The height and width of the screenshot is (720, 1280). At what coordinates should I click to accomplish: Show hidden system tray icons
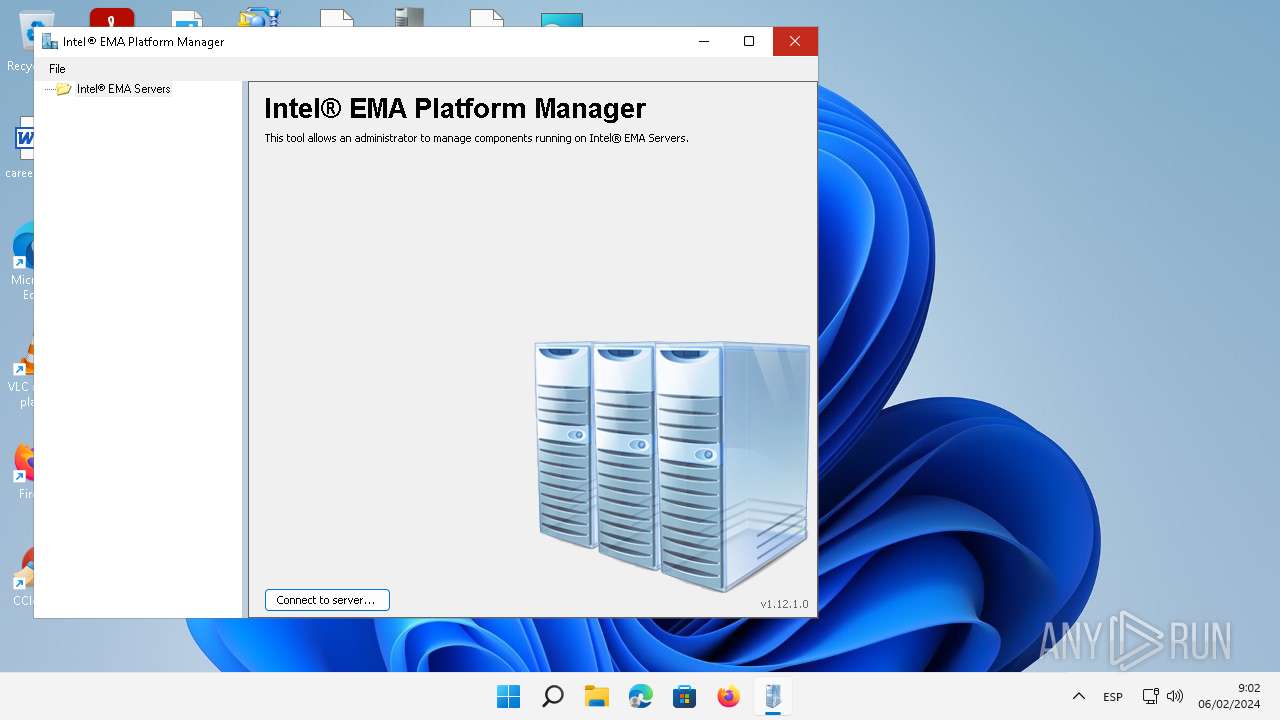1078,696
